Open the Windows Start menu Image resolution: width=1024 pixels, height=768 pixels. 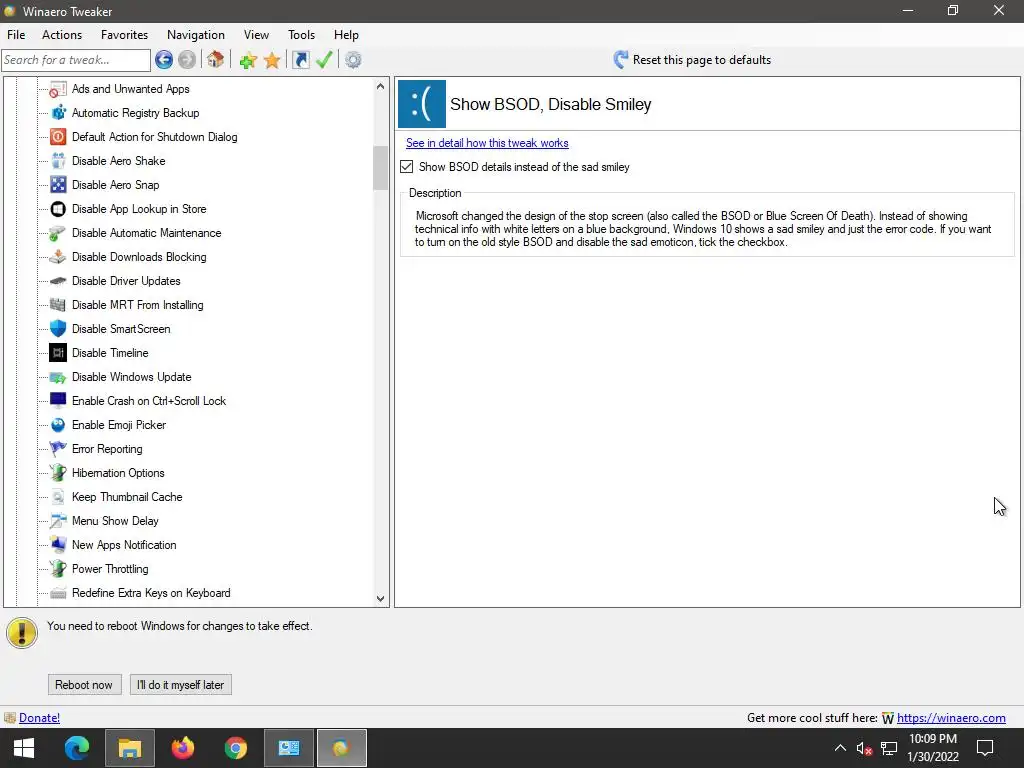pos(24,748)
